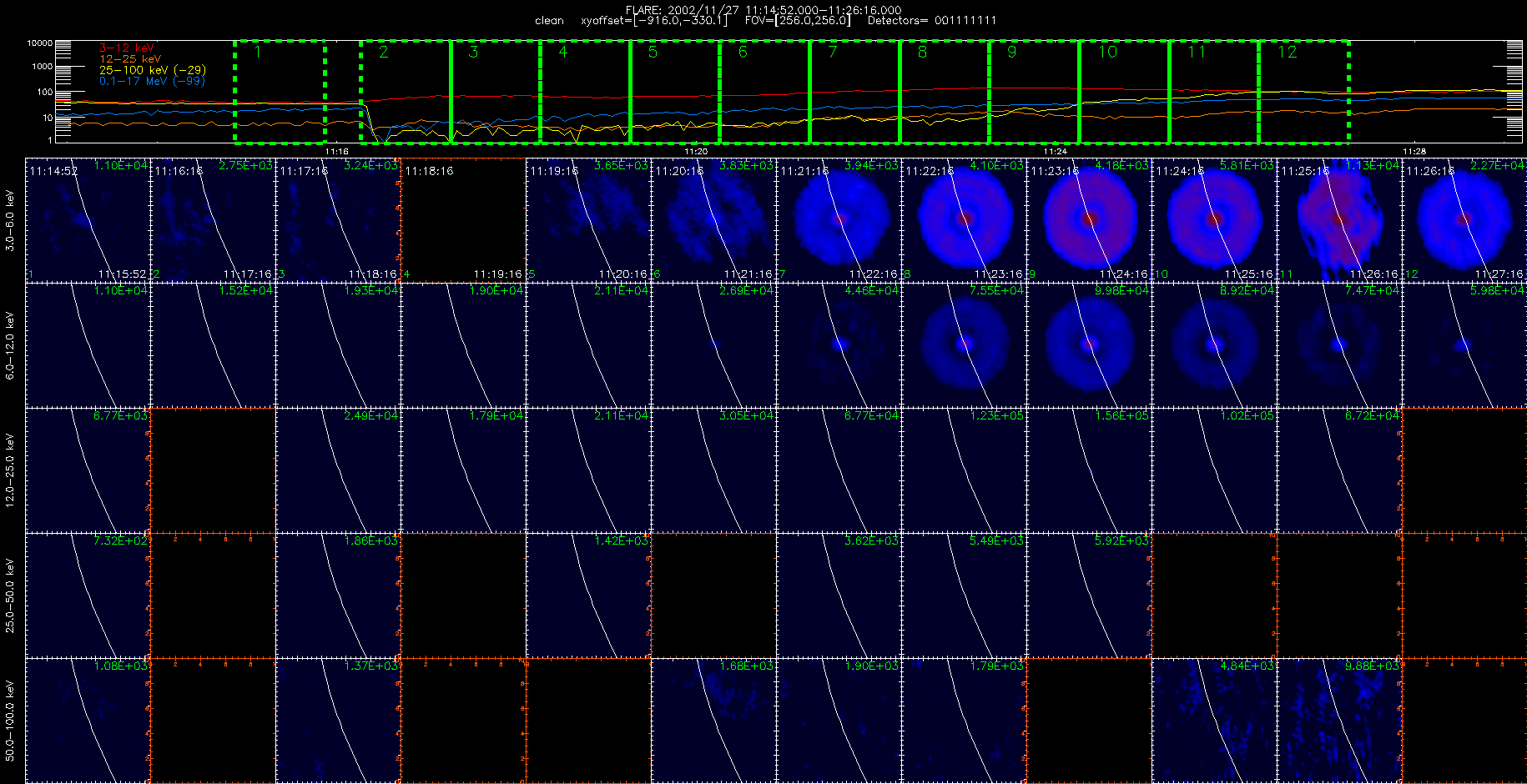Select the yellow '25-100 keV (-29)' legend entry
The width and height of the screenshot is (1527, 784).
tap(153, 70)
